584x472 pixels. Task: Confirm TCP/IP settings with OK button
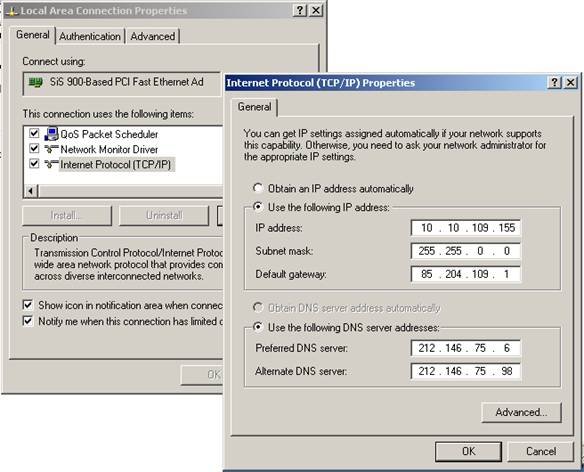[x=468, y=452]
